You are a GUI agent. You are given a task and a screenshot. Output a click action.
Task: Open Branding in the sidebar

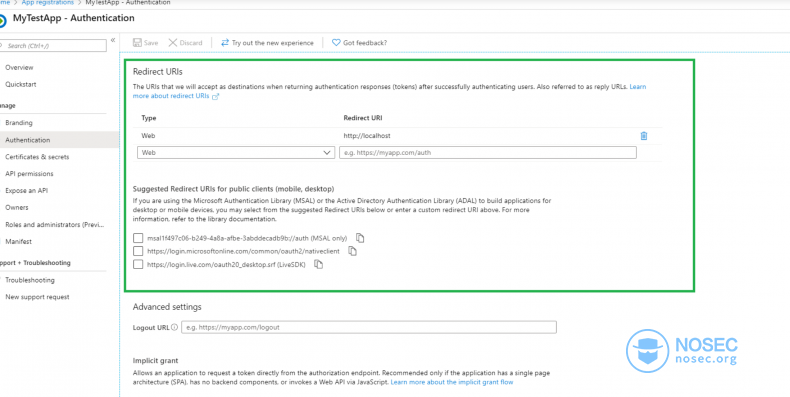tap(19, 122)
